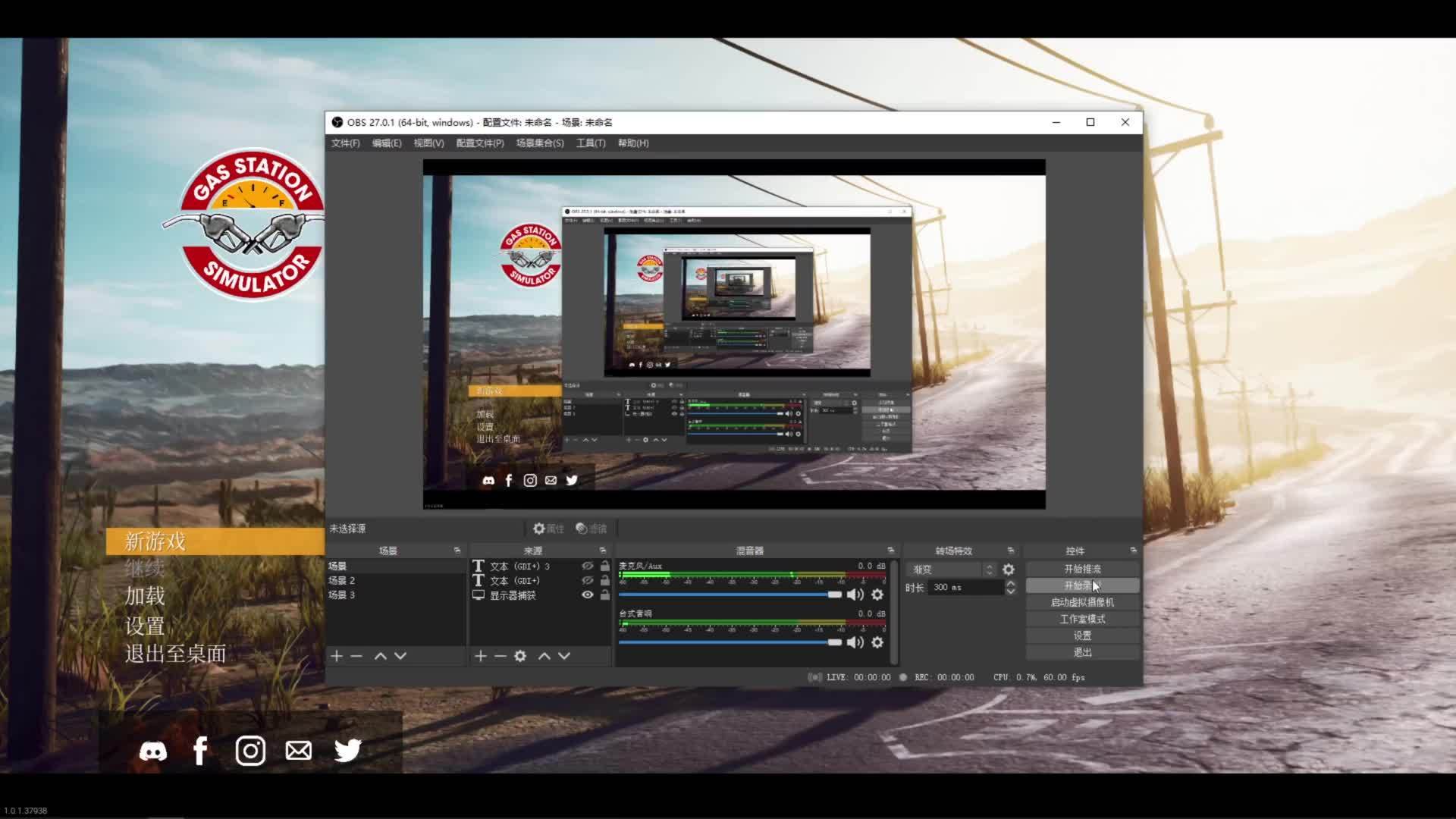Click the 麦克风/Aux volume slider
Viewport: 1456px width, 819px height.
pyautogui.click(x=730, y=595)
